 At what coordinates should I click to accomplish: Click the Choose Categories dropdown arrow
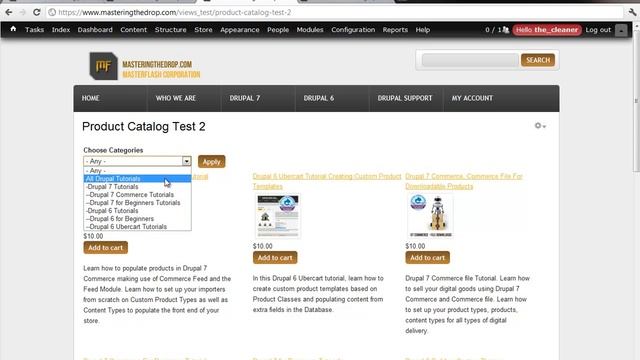[186, 161]
